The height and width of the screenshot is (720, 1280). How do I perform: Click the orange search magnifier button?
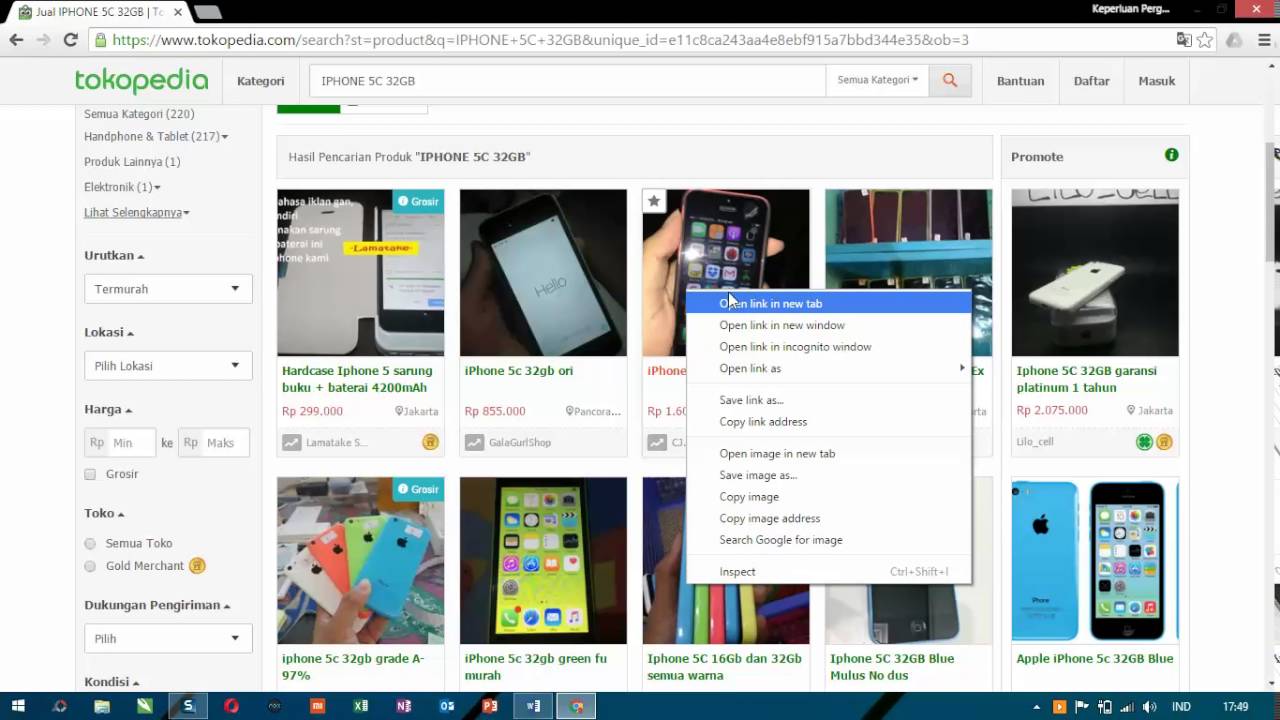[950, 81]
